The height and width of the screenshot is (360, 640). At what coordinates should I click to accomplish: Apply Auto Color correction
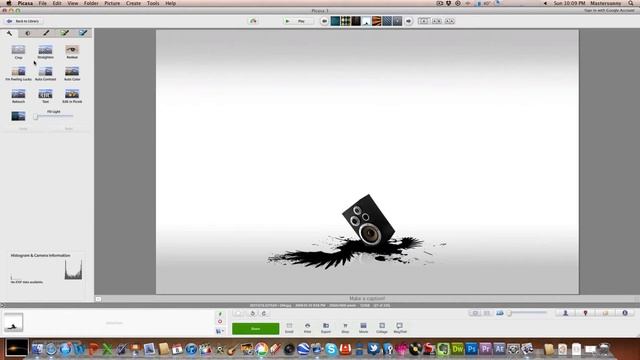click(72, 74)
